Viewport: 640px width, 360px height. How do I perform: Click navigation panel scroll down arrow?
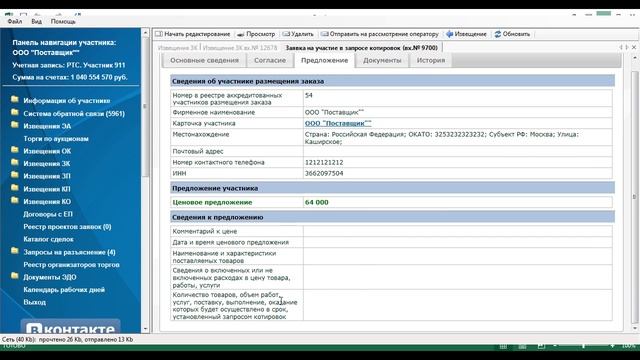pyautogui.click(x=145, y=329)
